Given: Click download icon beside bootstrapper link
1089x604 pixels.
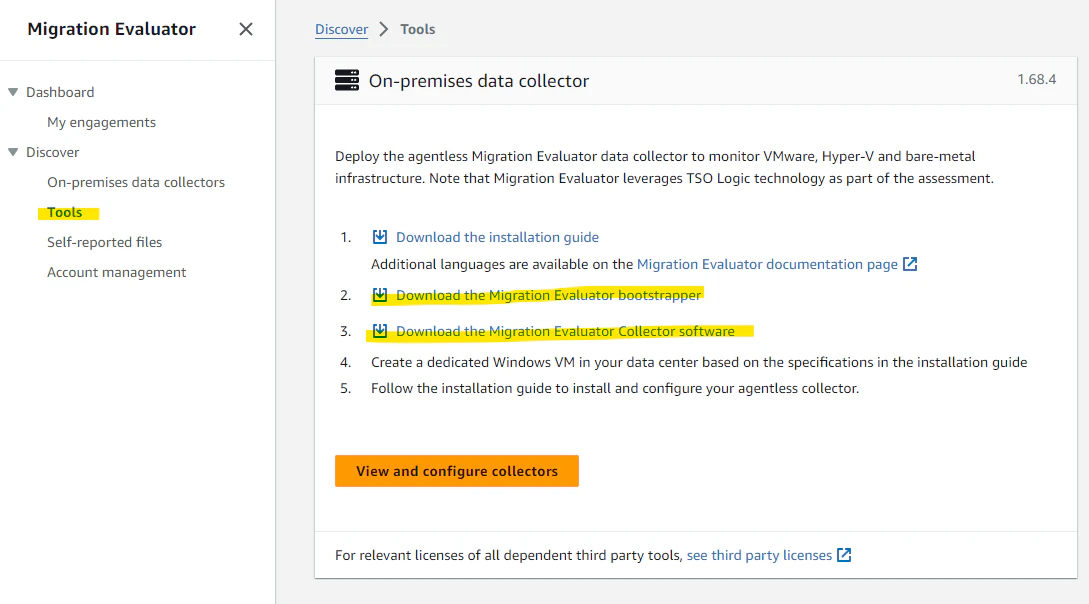Looking at the screenshot, I should [380, 295].
